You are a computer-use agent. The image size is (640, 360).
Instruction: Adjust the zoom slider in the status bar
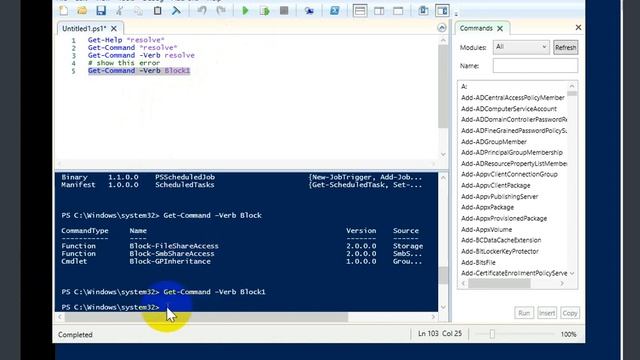[x=492, y=334]
